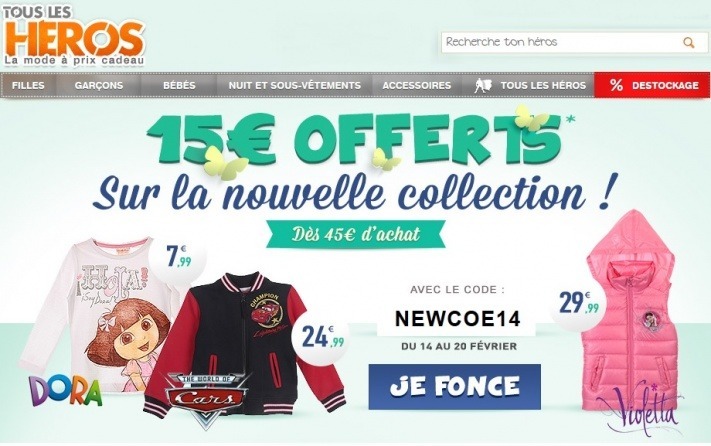The width and height of the screenshot is (711, 446).
Task: Open the Accessoires category
Action: (416, 85)
